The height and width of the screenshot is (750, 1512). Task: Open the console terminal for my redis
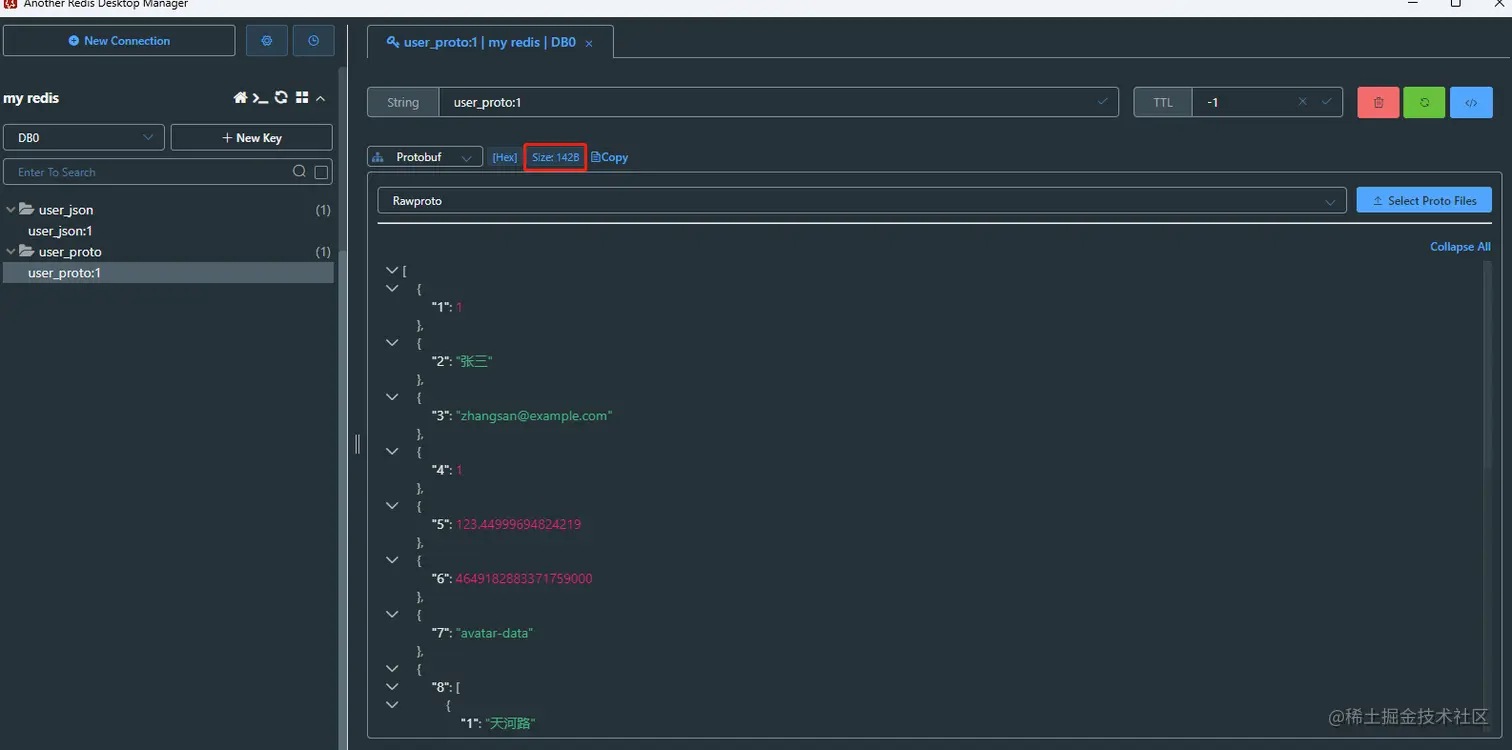pos(260,97)
